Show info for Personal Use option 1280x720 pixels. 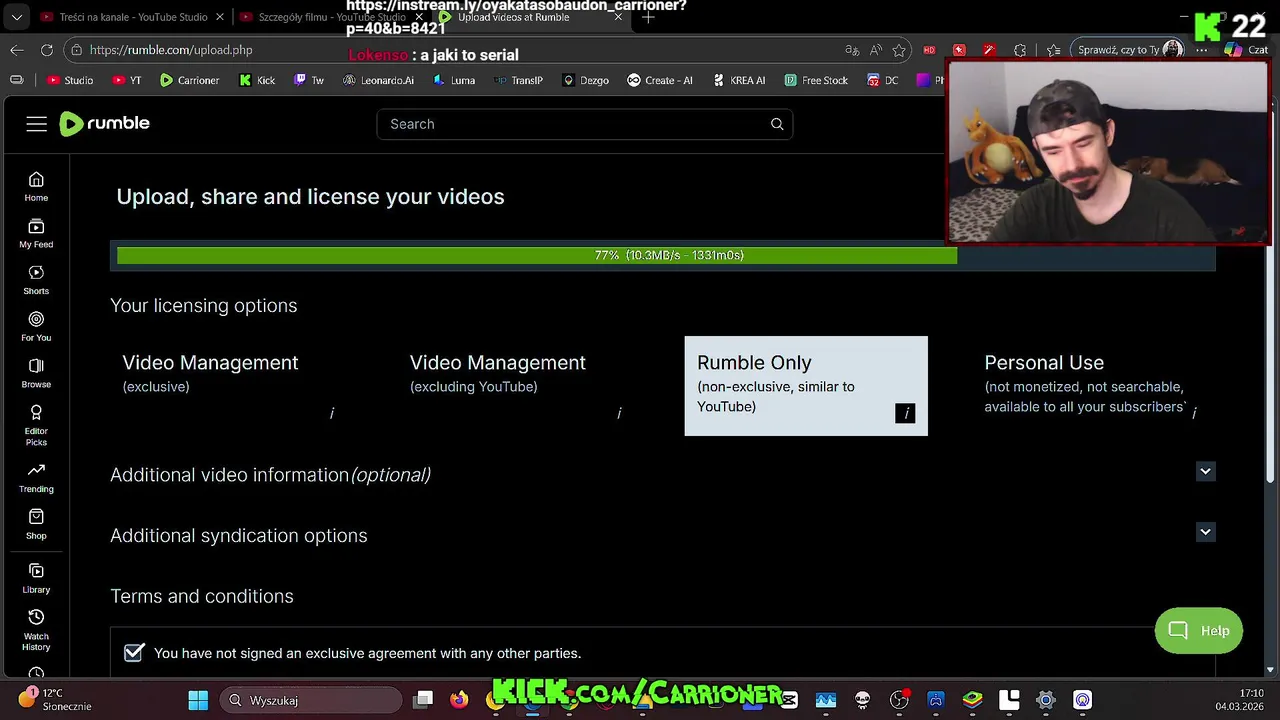click(x=1194, y=412)
